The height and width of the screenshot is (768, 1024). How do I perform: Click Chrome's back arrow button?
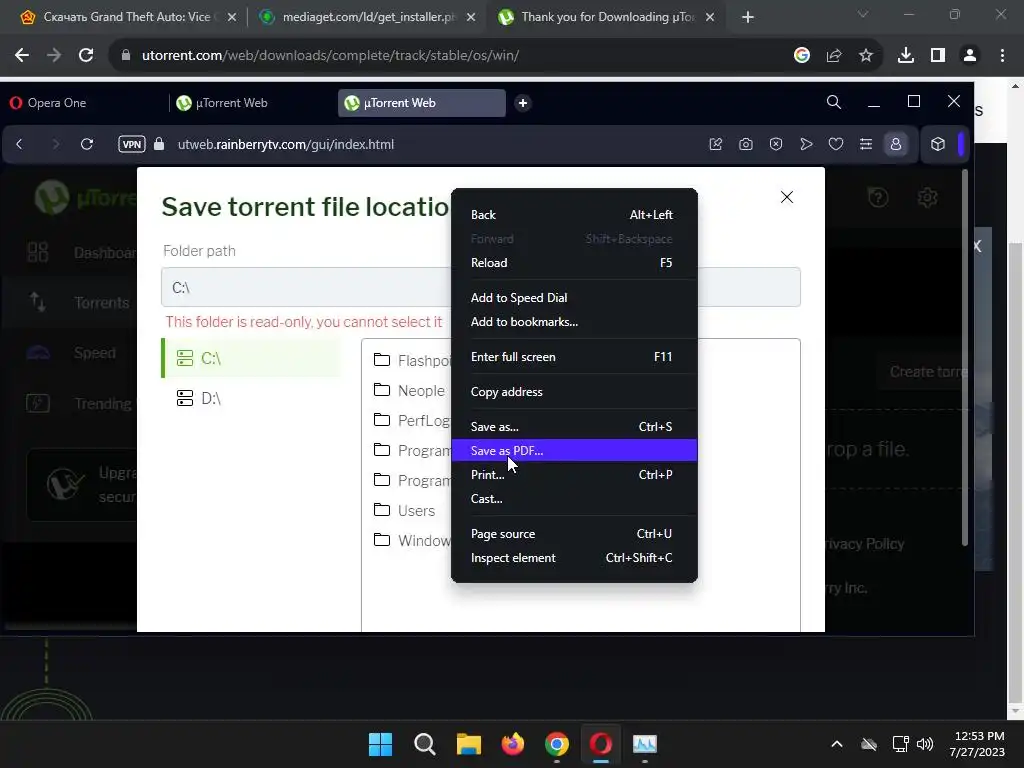tap(22, 56)
